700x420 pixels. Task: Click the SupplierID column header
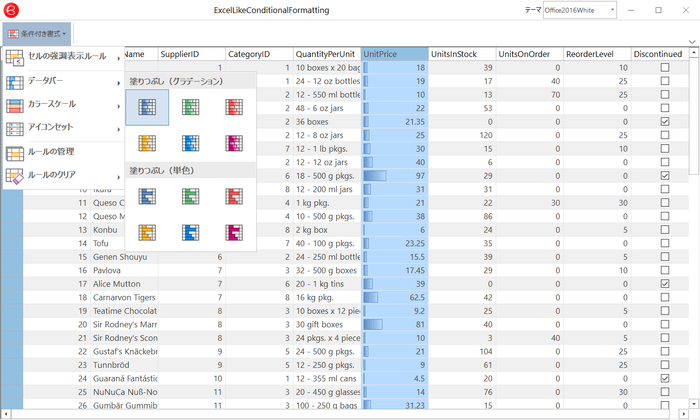pyautogui.click(x=192, y=54)
